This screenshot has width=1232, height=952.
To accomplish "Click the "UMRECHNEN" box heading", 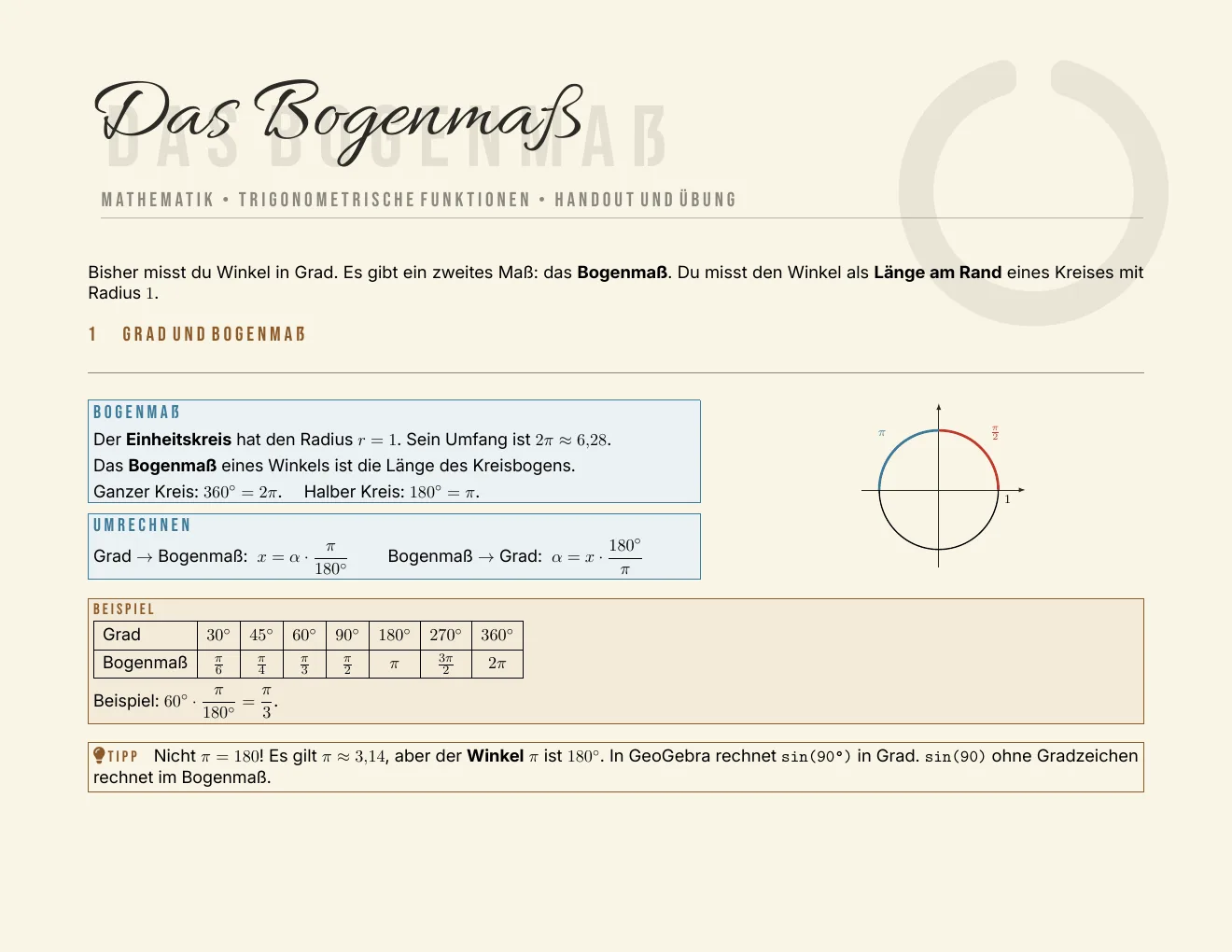I will [142, 525].
